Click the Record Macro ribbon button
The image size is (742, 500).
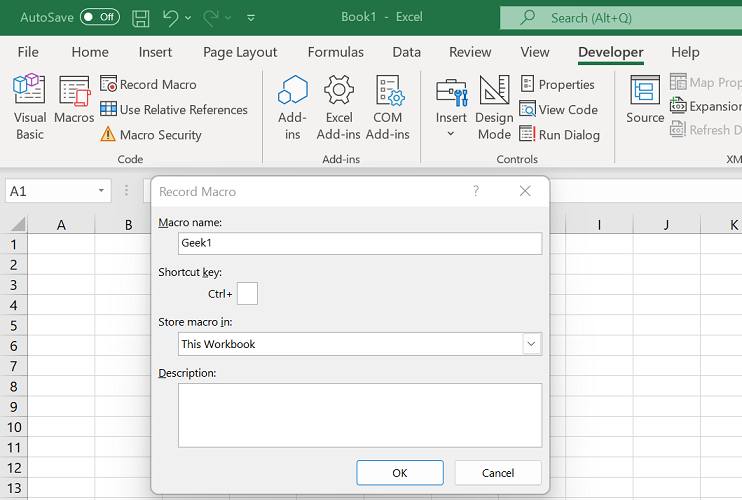(148, 85)
